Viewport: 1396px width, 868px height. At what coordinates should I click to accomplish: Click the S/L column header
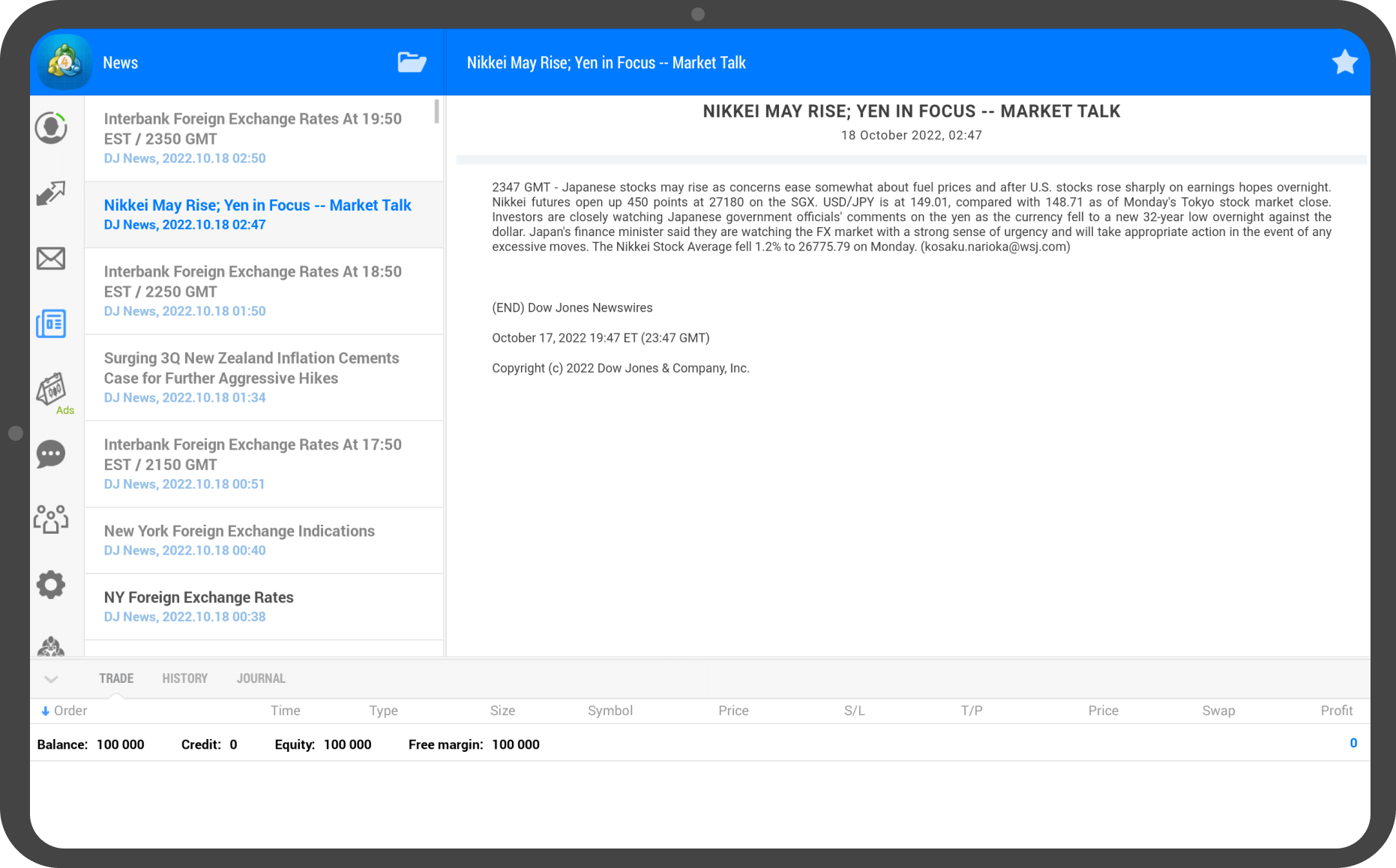point(855,711)
